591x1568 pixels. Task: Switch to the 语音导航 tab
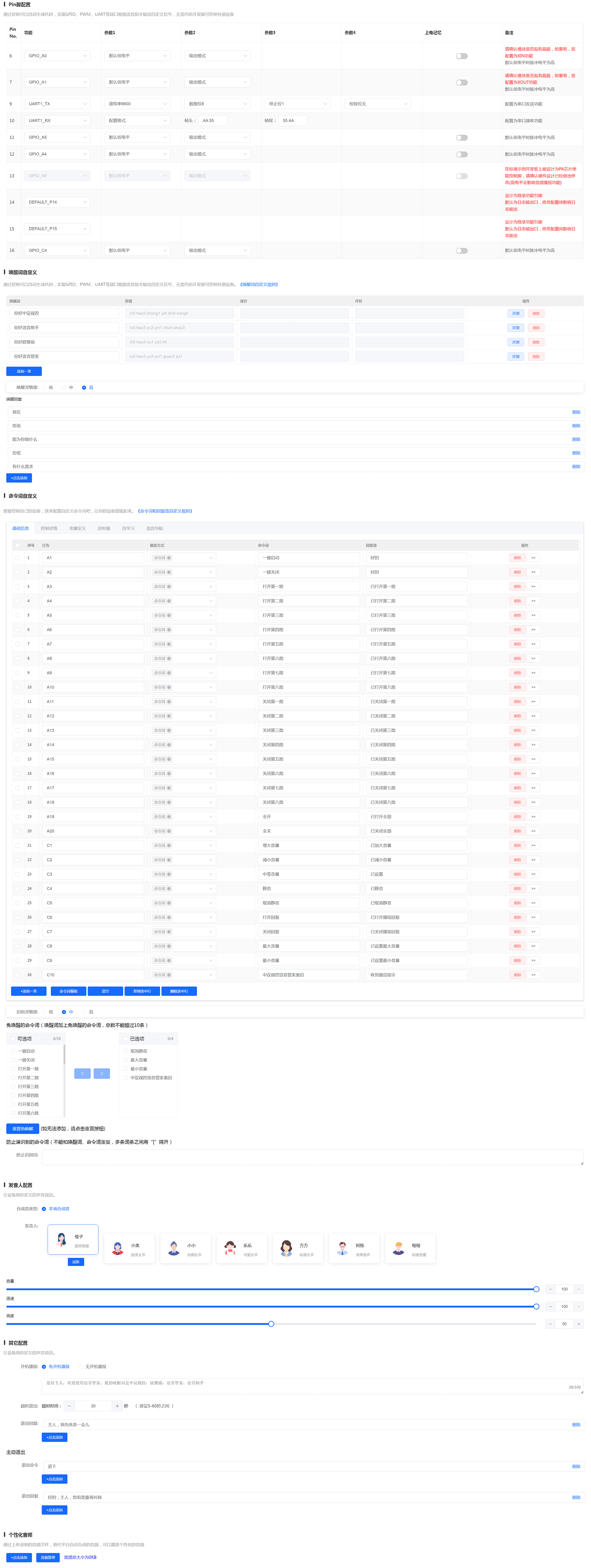click(155, 528)
